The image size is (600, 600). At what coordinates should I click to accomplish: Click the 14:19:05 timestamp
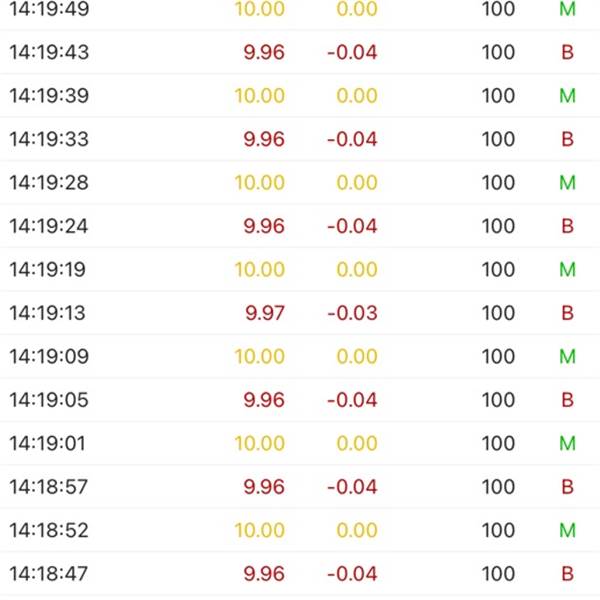click(49, 400)
